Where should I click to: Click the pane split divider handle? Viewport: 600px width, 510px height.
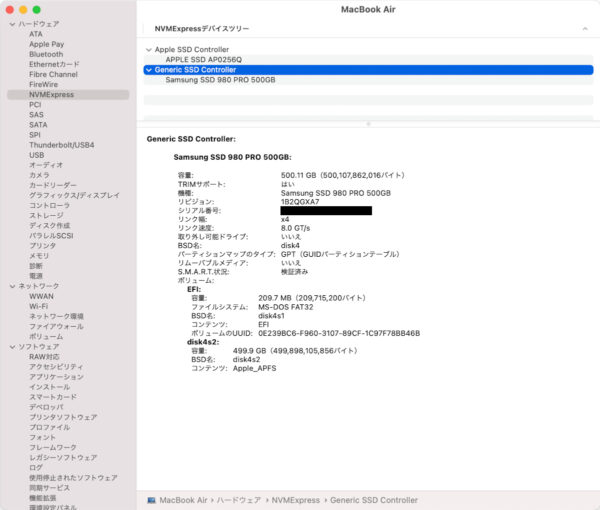368,124
